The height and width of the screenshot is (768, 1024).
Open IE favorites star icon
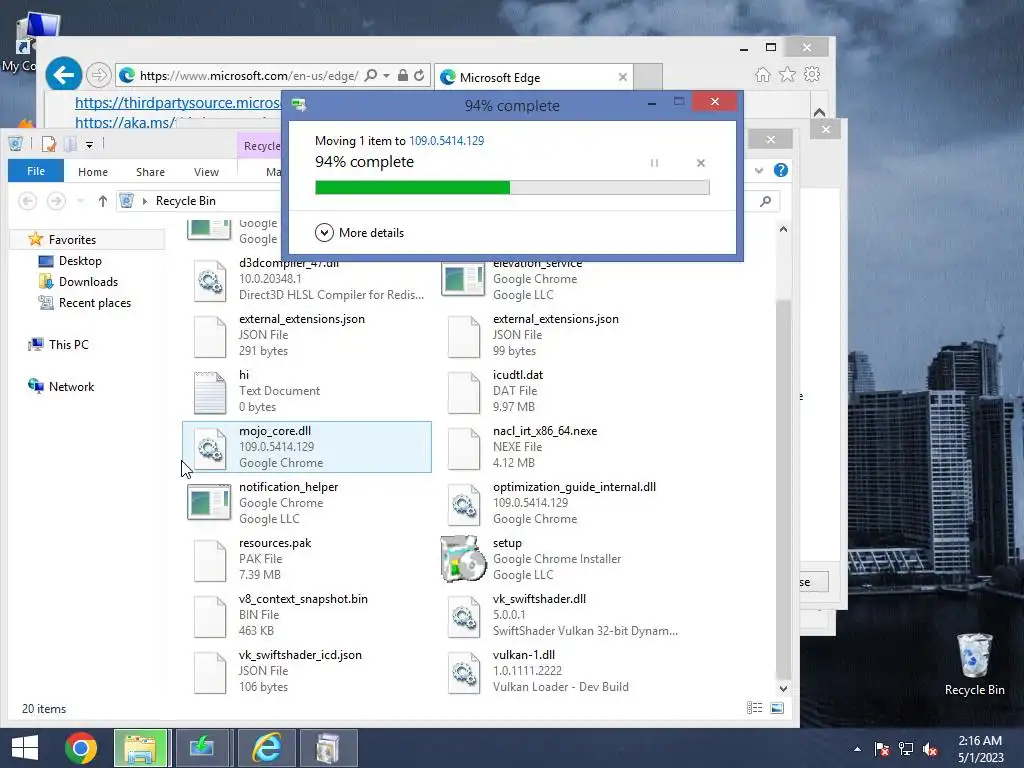788,74
